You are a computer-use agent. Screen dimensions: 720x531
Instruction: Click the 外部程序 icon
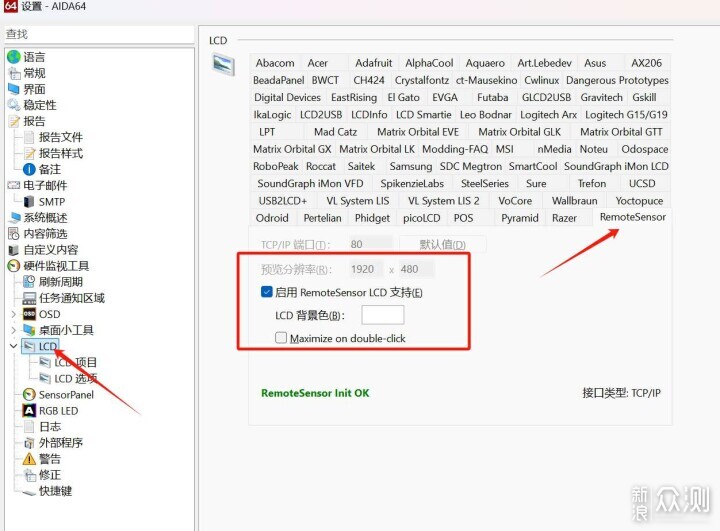pyautogui.click(x=29, y=443)
